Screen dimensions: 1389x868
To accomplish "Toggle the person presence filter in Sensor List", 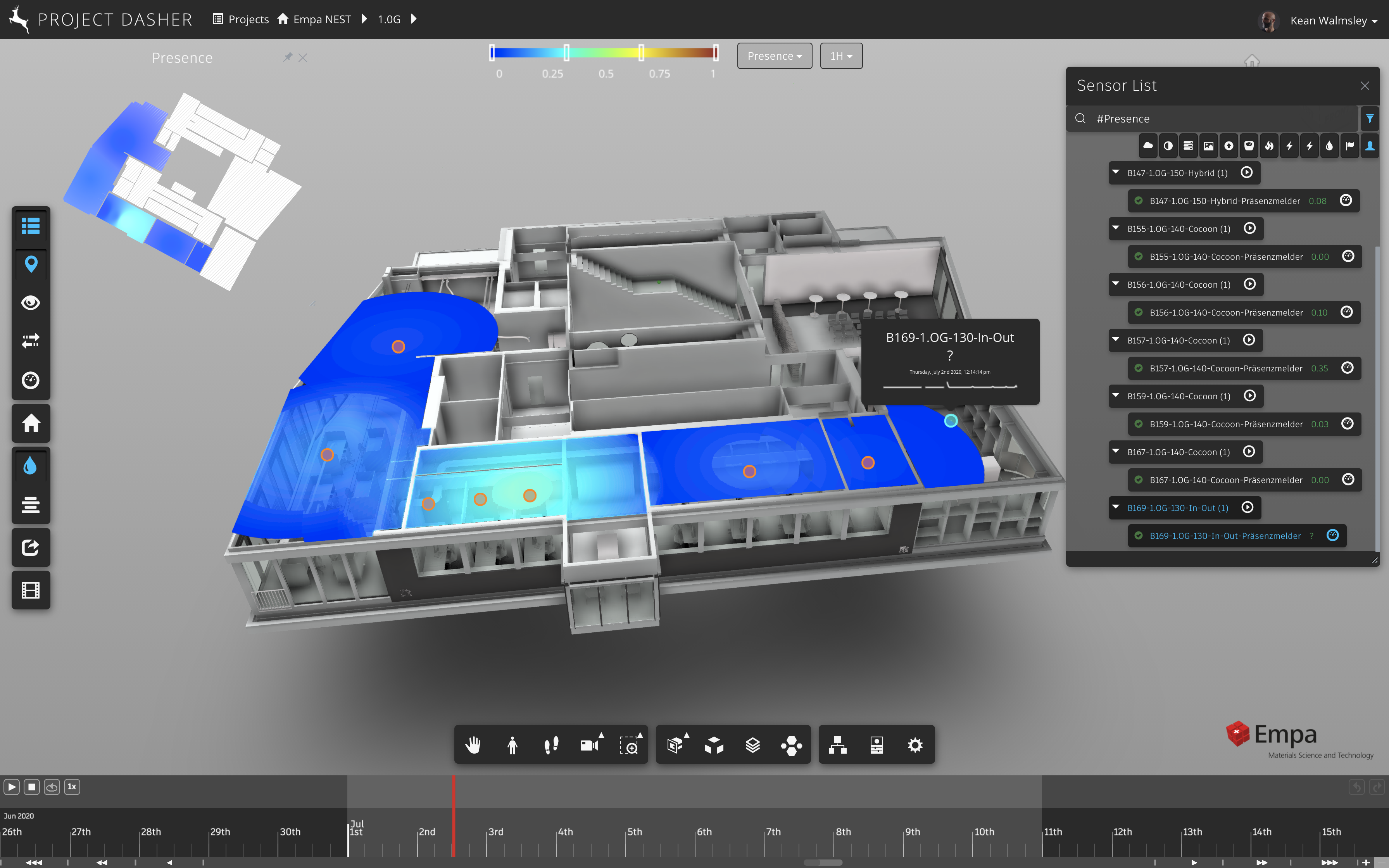I will point(1370,146).
